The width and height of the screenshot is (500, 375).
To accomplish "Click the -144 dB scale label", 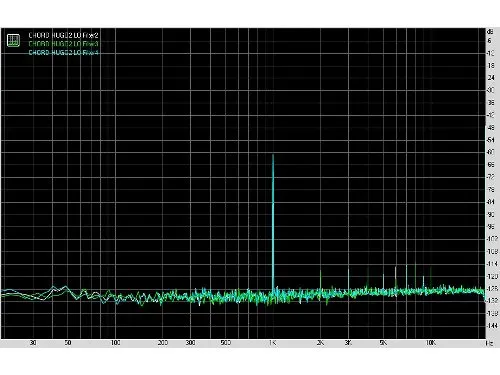I will 492,325.
